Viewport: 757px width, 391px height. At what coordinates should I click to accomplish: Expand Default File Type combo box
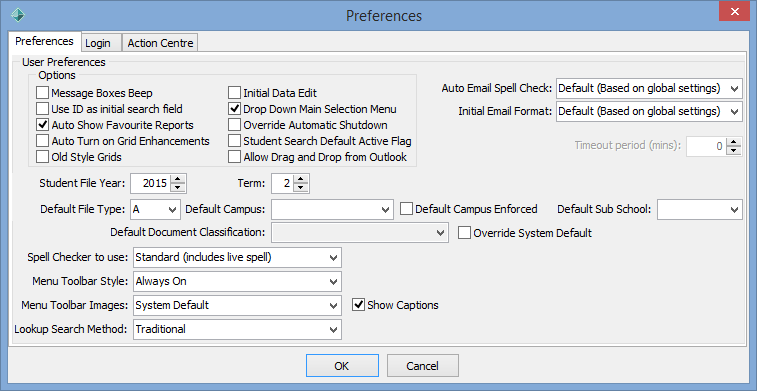pos(155,209)
